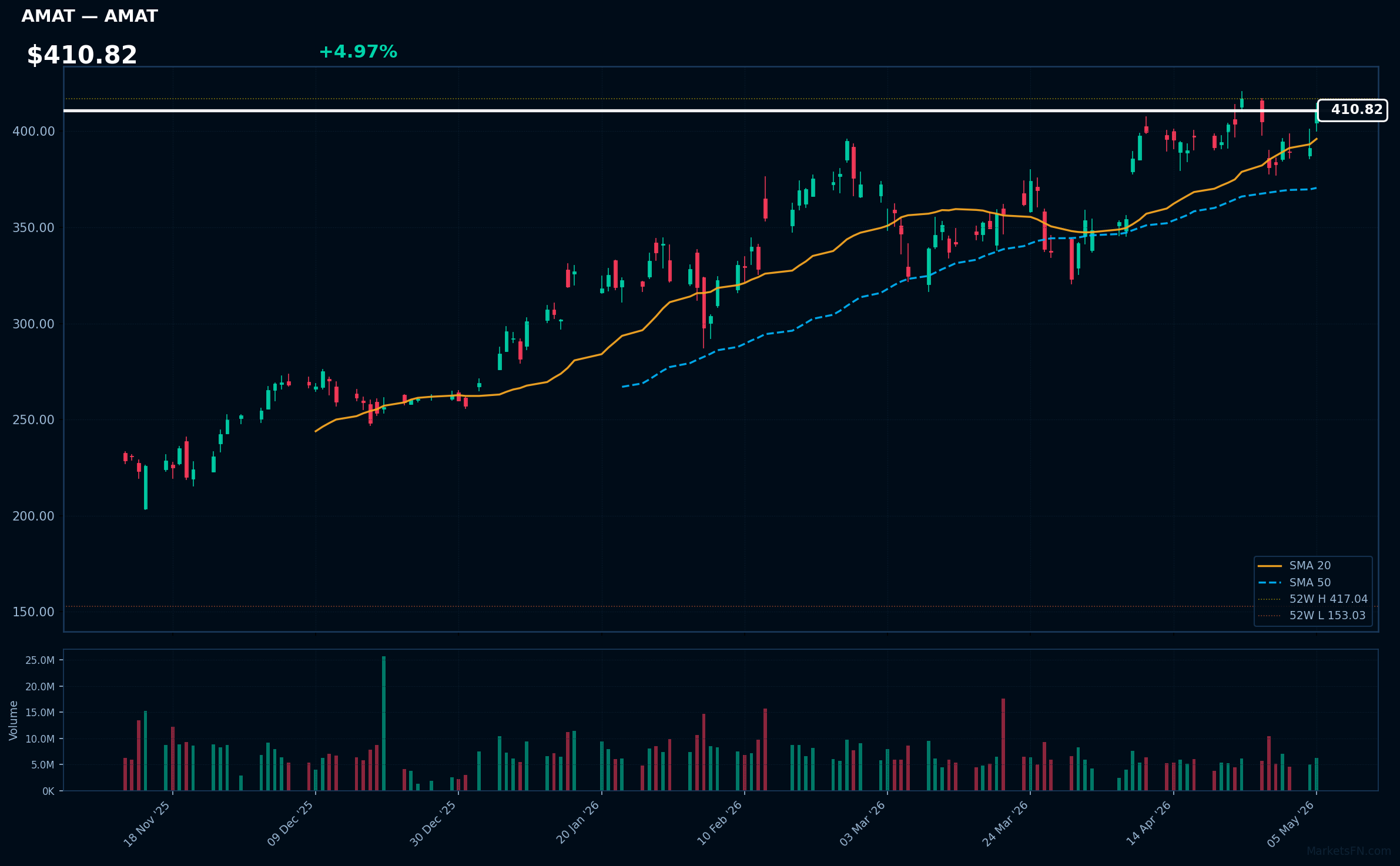Click the 30 Dec '25 date label

coord(433,824)
